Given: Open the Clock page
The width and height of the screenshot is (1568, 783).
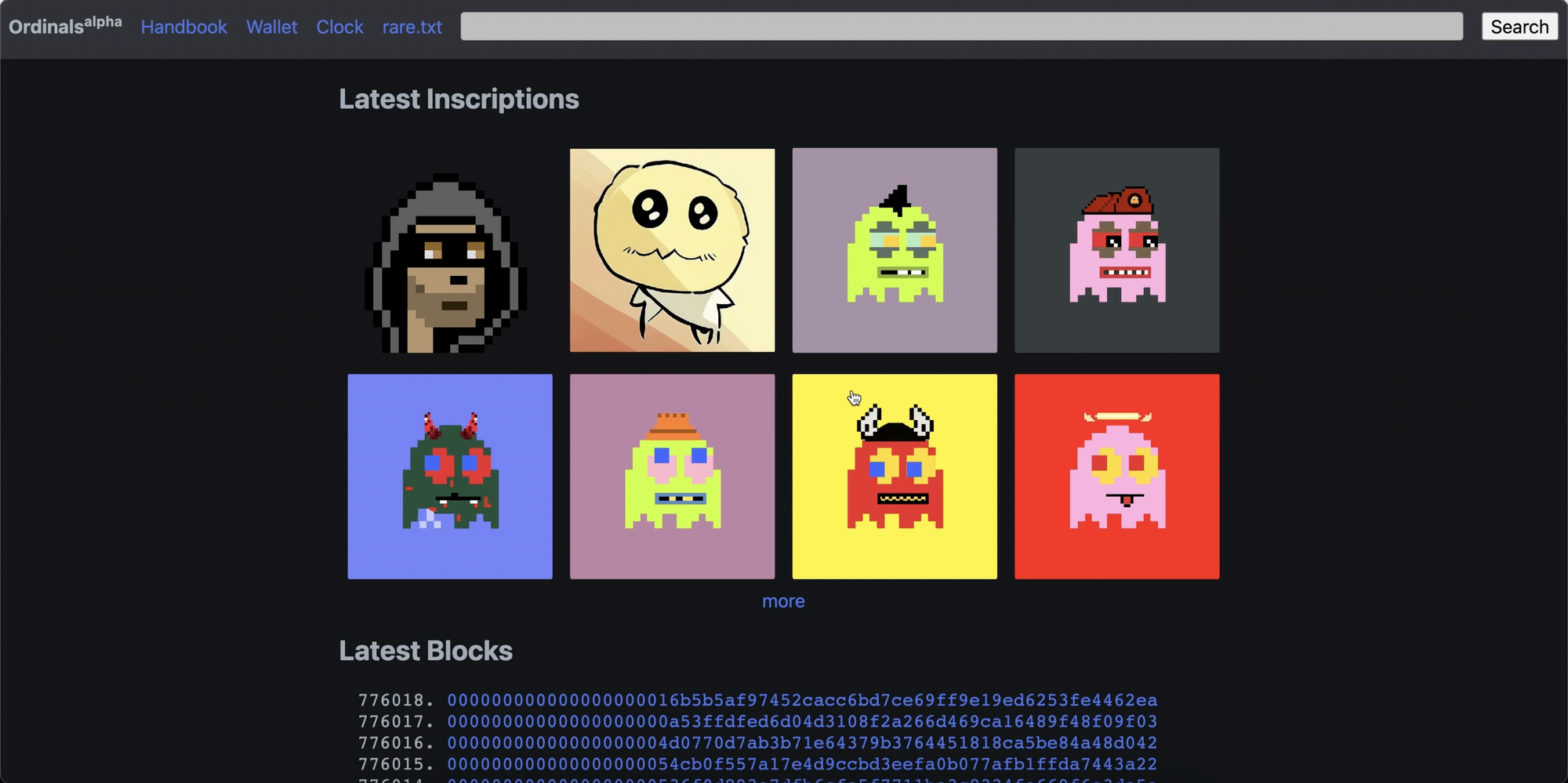Looking at the screenshot, I should click(x=339, y=27).
